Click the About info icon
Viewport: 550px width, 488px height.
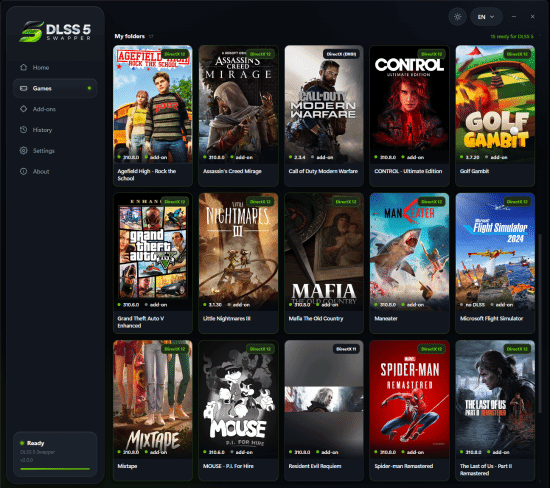[x=24, y=172]
